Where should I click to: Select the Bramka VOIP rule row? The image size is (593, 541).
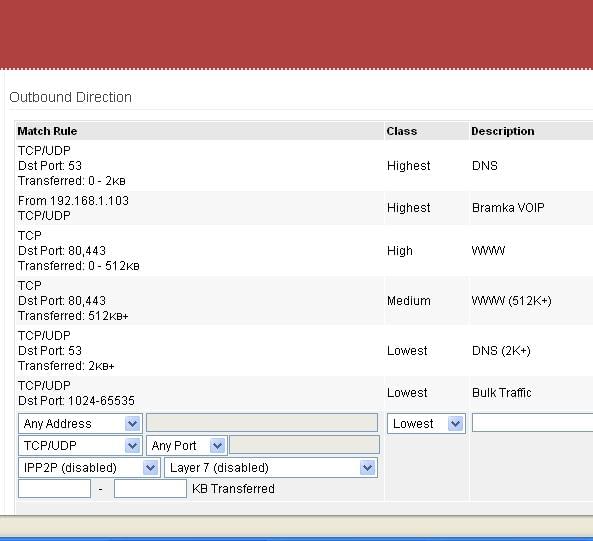coord(304,208)
